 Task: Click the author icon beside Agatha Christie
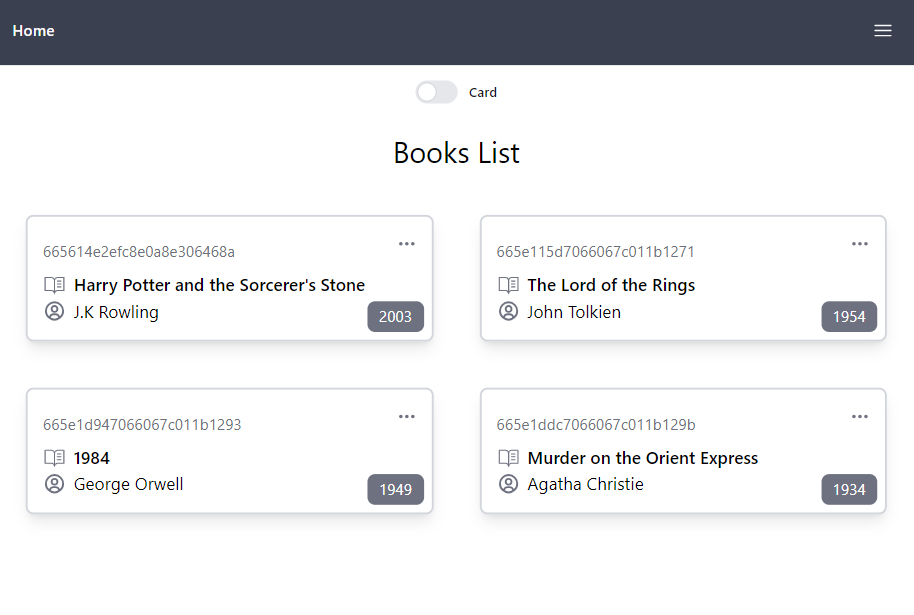[x=508, y=485]
